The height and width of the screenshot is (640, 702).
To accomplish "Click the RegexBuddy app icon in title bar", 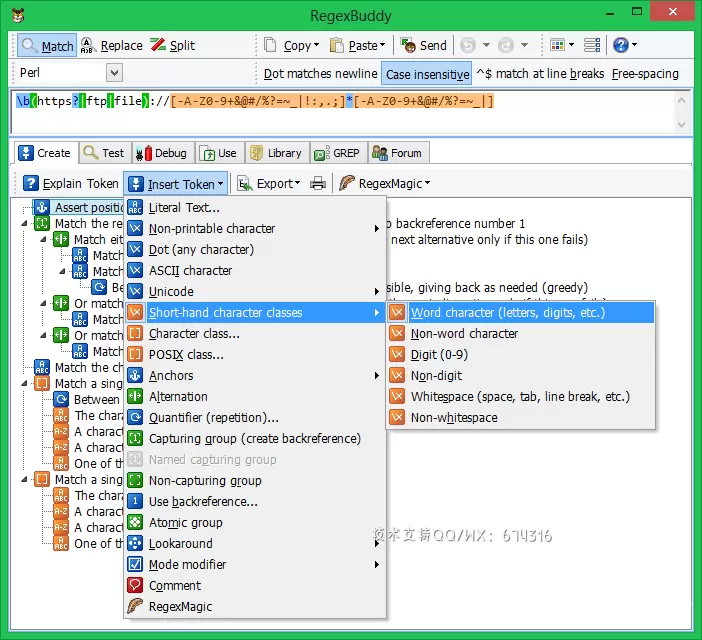I will point(18,16).
